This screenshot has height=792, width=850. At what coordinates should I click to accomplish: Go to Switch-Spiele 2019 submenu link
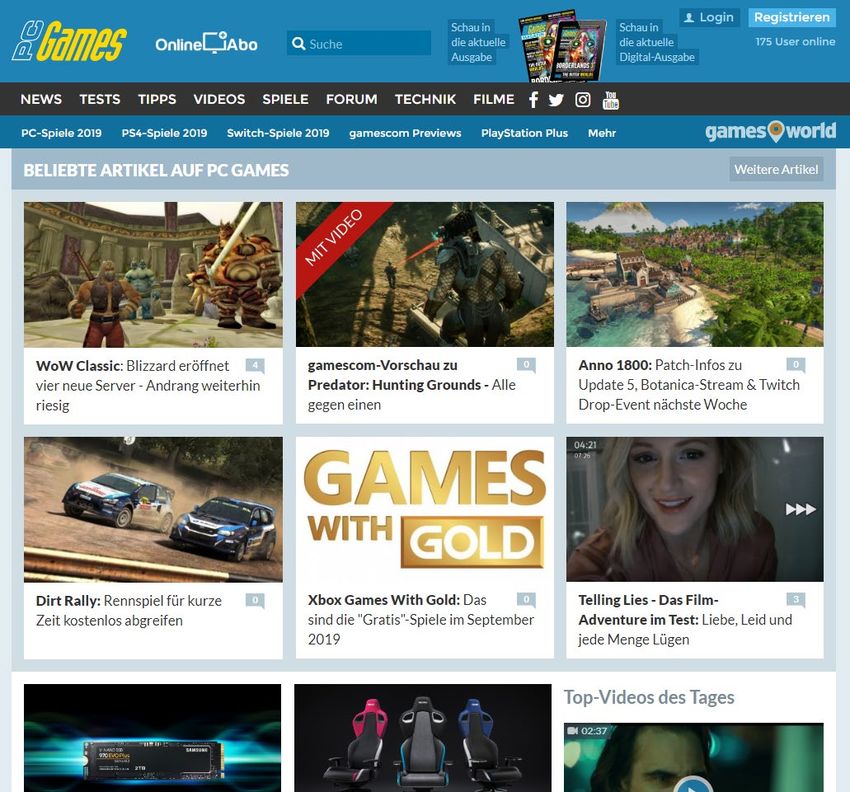tap(278, 133)
